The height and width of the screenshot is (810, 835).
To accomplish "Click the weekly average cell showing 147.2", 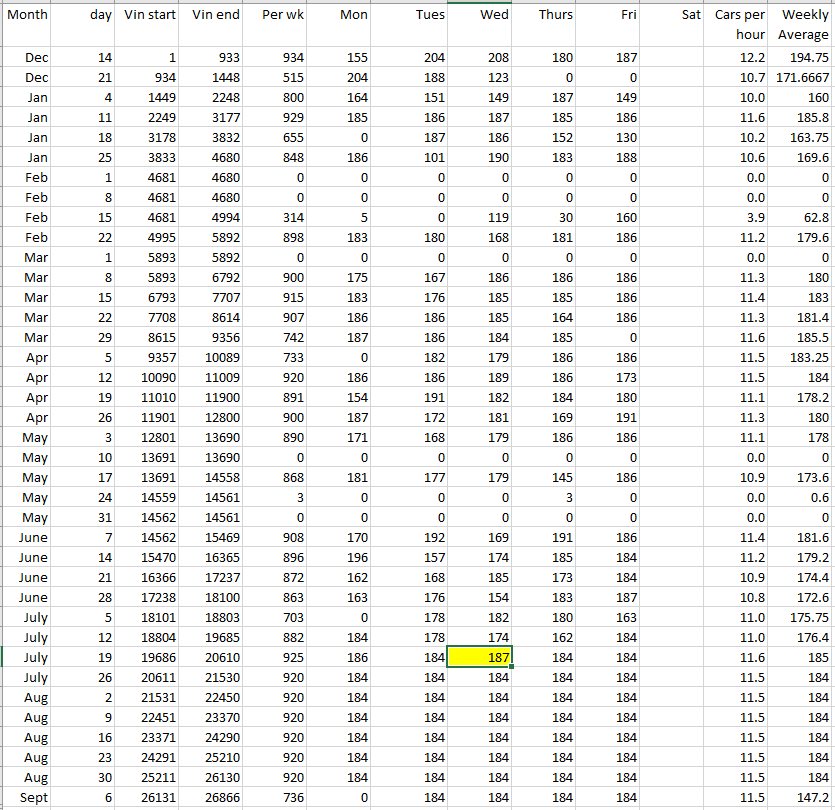I will (x=803, y=797).
